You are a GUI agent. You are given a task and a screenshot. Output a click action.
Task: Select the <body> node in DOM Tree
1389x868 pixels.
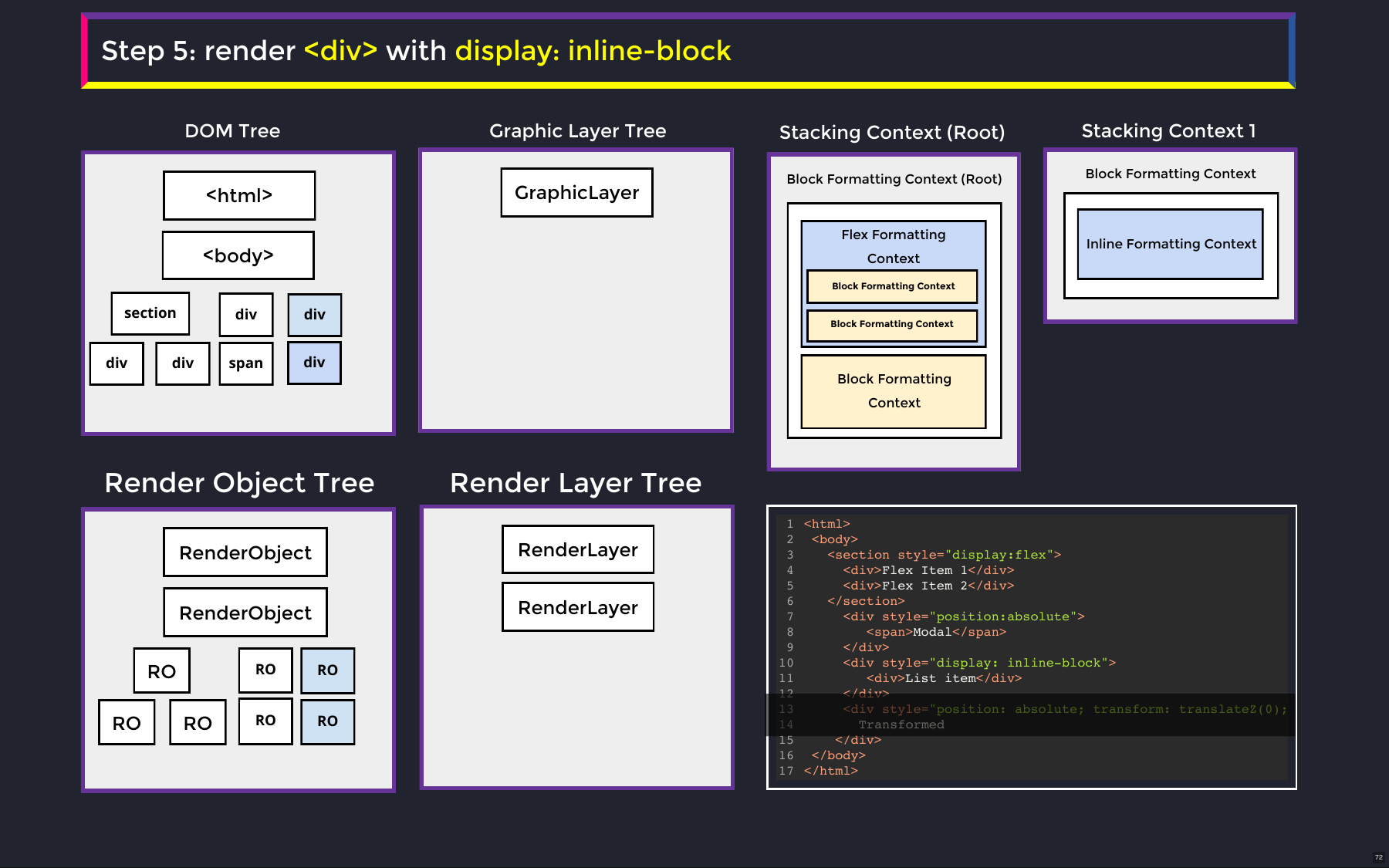point(238,255)
